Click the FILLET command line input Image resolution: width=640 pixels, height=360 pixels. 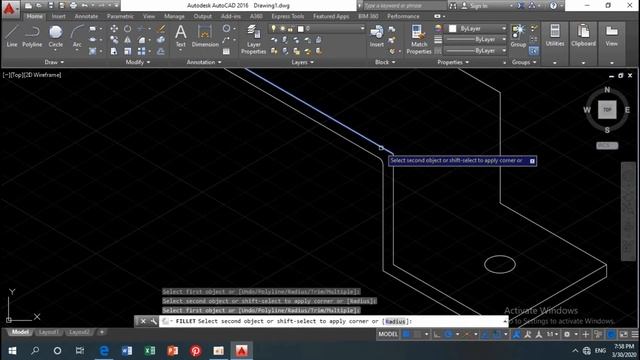[x=333, y=322]
